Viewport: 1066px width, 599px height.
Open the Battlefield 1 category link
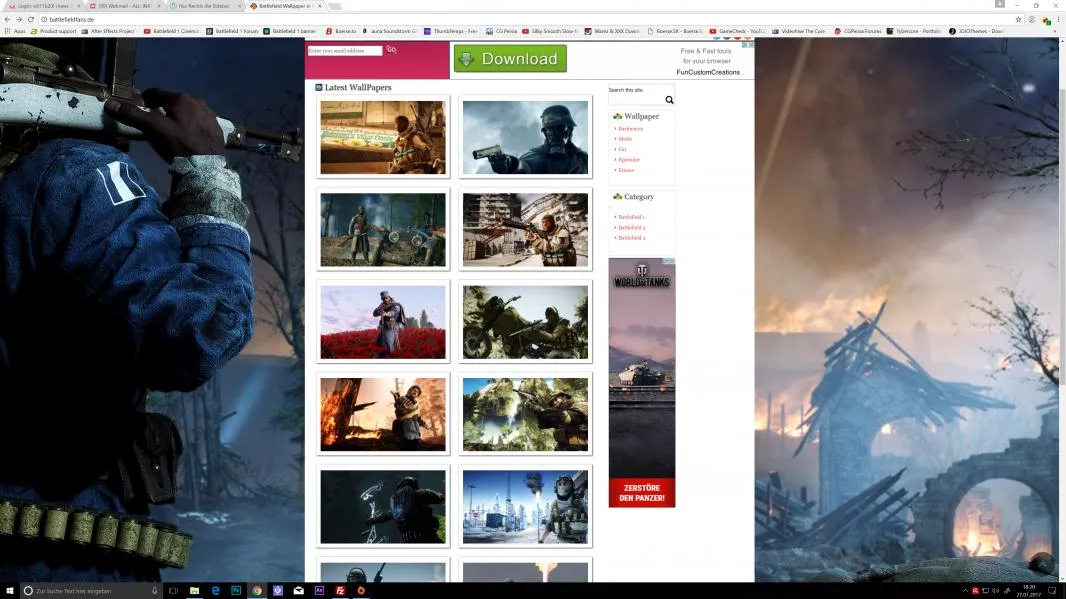[632, 217]
